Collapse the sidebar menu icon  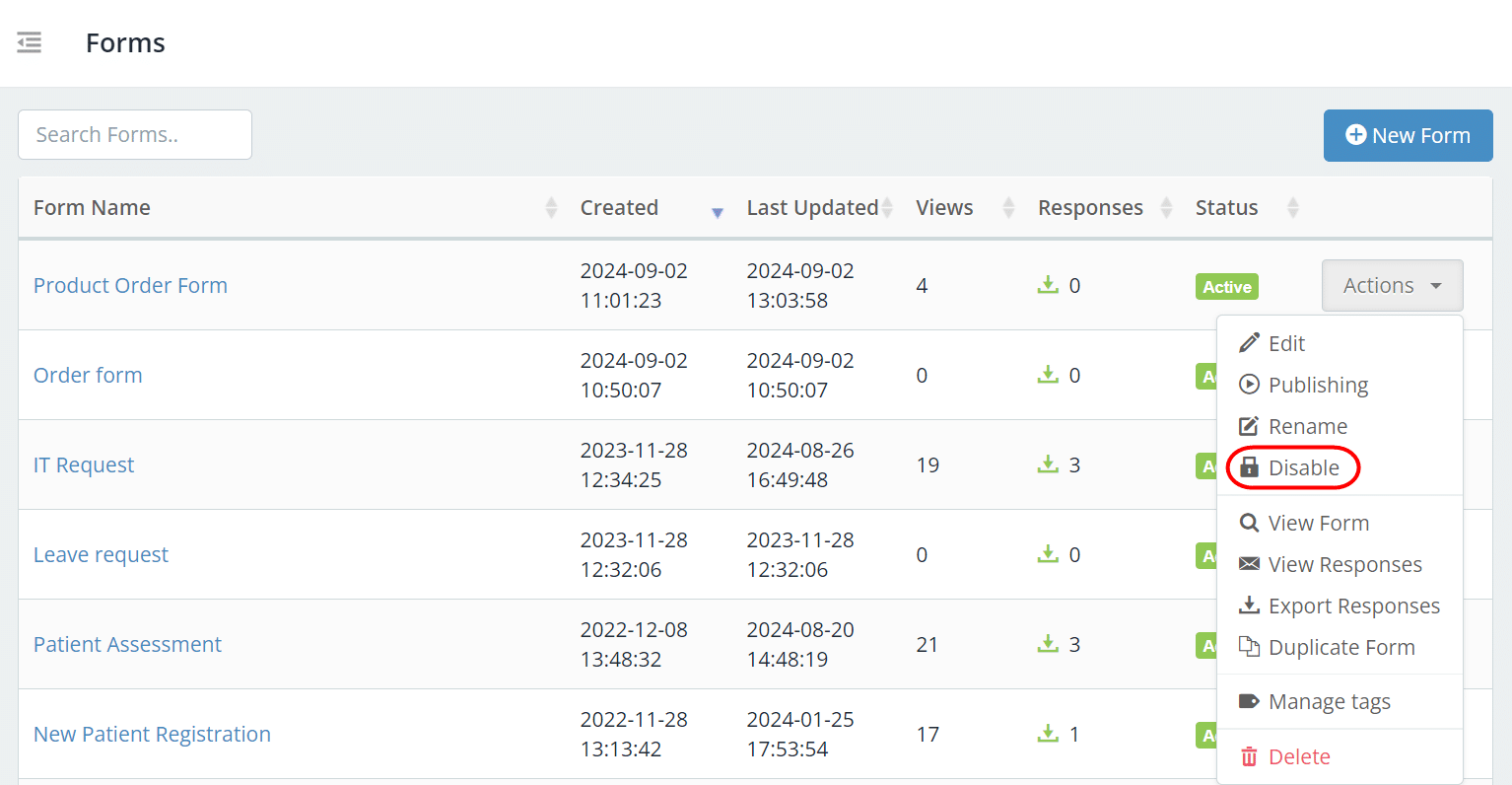30,42
